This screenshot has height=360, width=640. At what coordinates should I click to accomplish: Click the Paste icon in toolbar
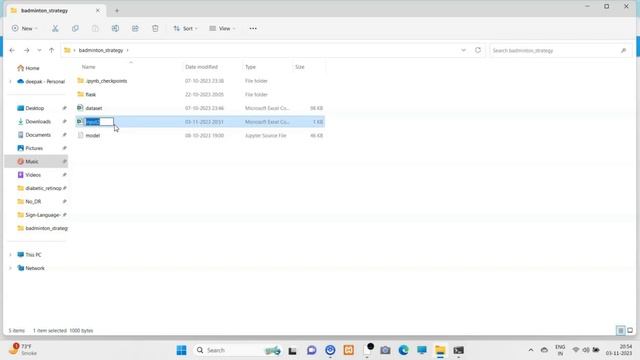95,29
